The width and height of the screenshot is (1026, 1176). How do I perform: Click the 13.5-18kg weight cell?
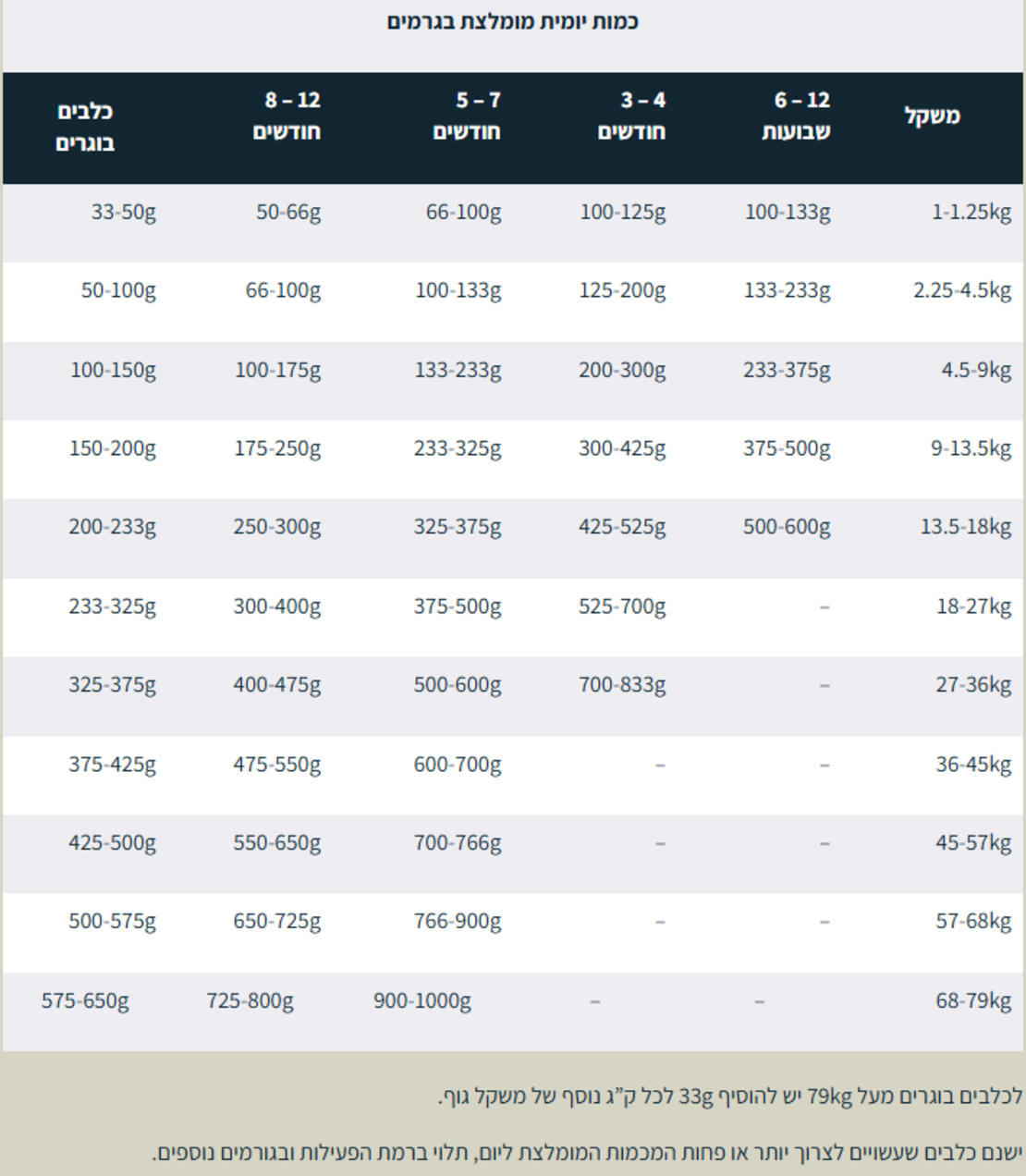pos(965,528)
